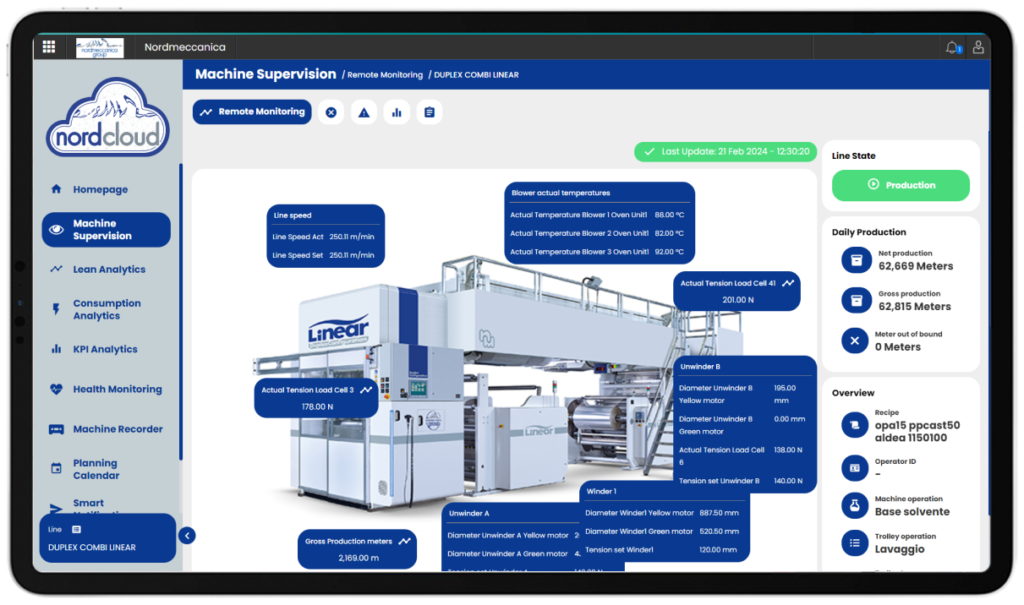Click the Base solvente value
The image size is (1024, 605).
pyautogui.click(x=912, y=512)
